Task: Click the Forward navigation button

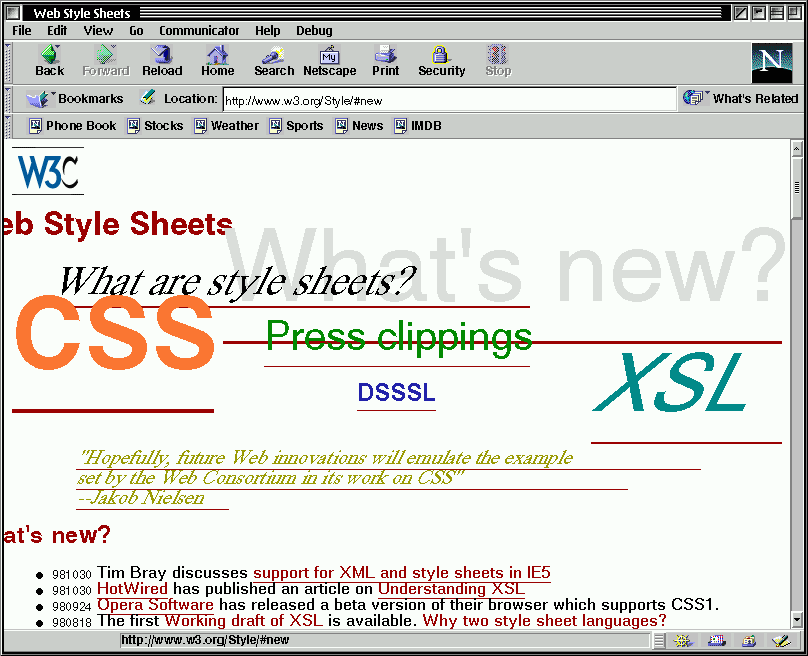Action: click(x=106, y=61)
